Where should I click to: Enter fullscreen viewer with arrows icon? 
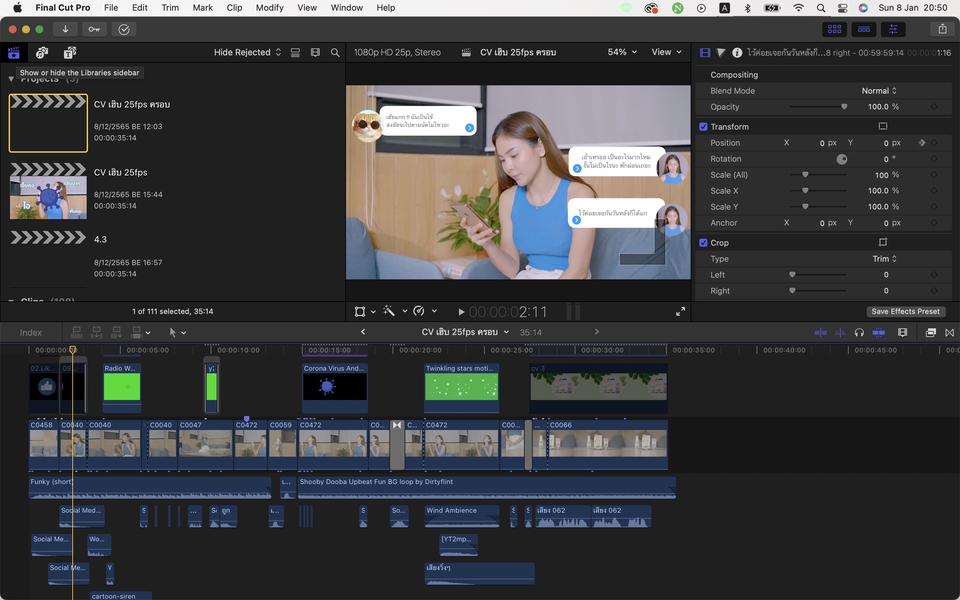point(680,312)
